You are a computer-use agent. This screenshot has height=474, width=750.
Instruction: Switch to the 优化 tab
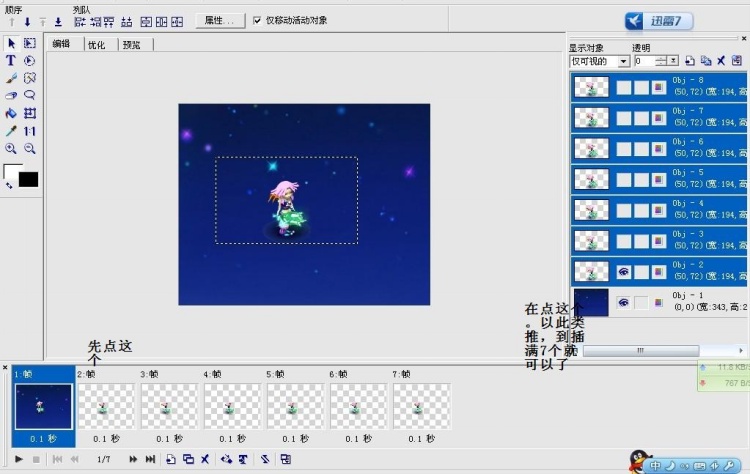(97, 44)
